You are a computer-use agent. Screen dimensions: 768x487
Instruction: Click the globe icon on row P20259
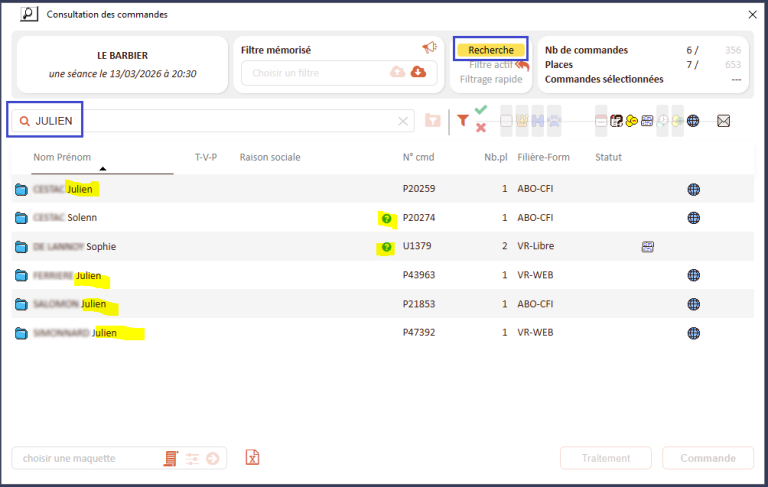point(694,190)
